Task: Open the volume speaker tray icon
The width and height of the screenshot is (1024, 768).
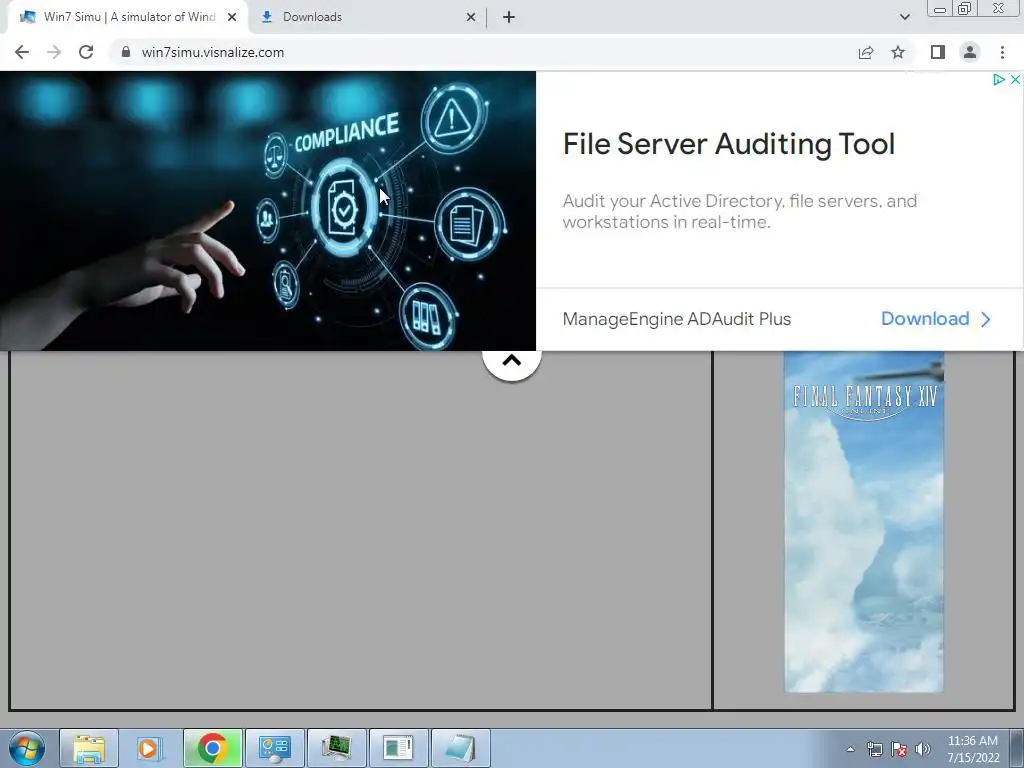Action: click(923, 749)
